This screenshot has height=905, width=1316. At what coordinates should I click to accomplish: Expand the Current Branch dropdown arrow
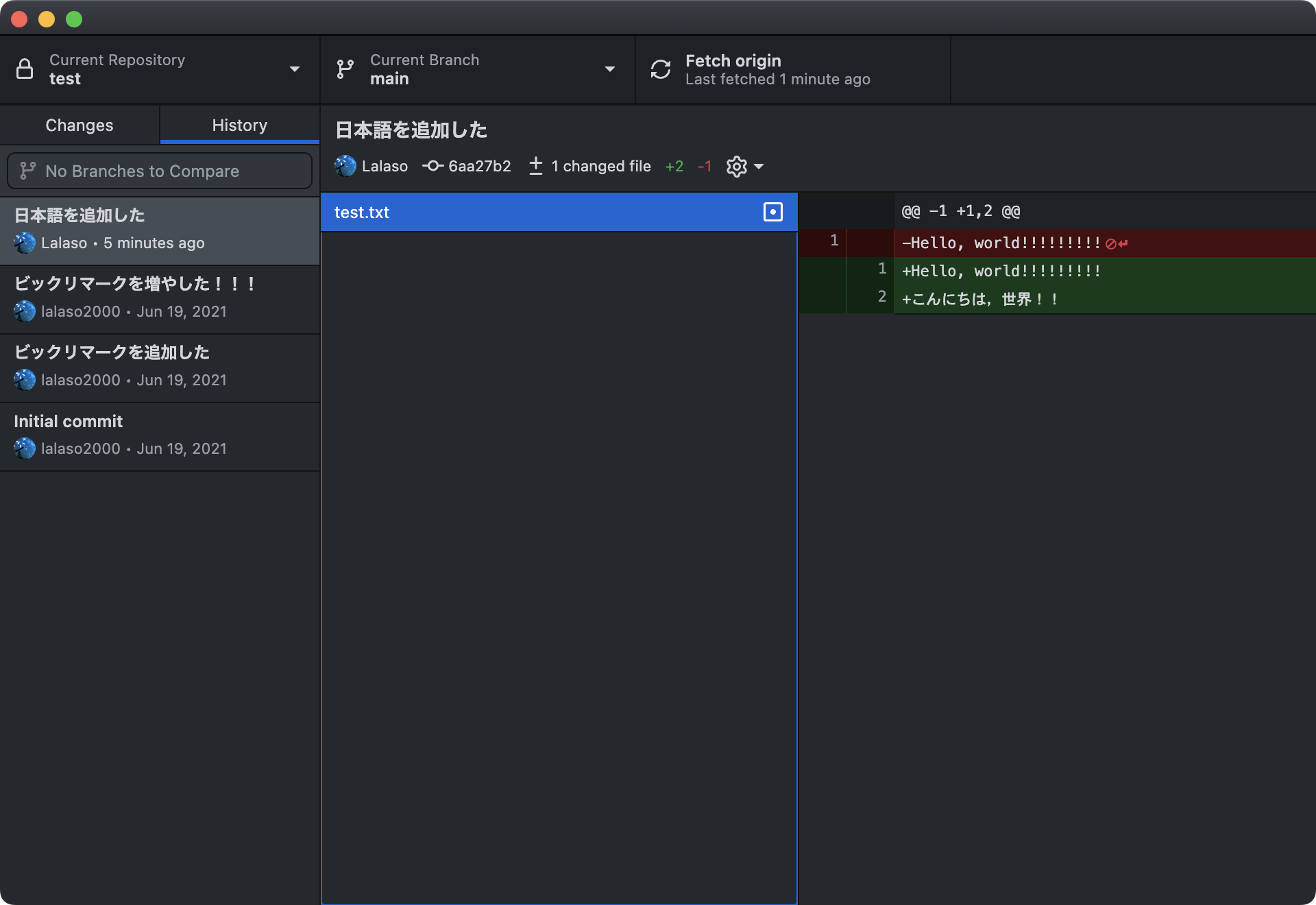[x=609, y=69]
